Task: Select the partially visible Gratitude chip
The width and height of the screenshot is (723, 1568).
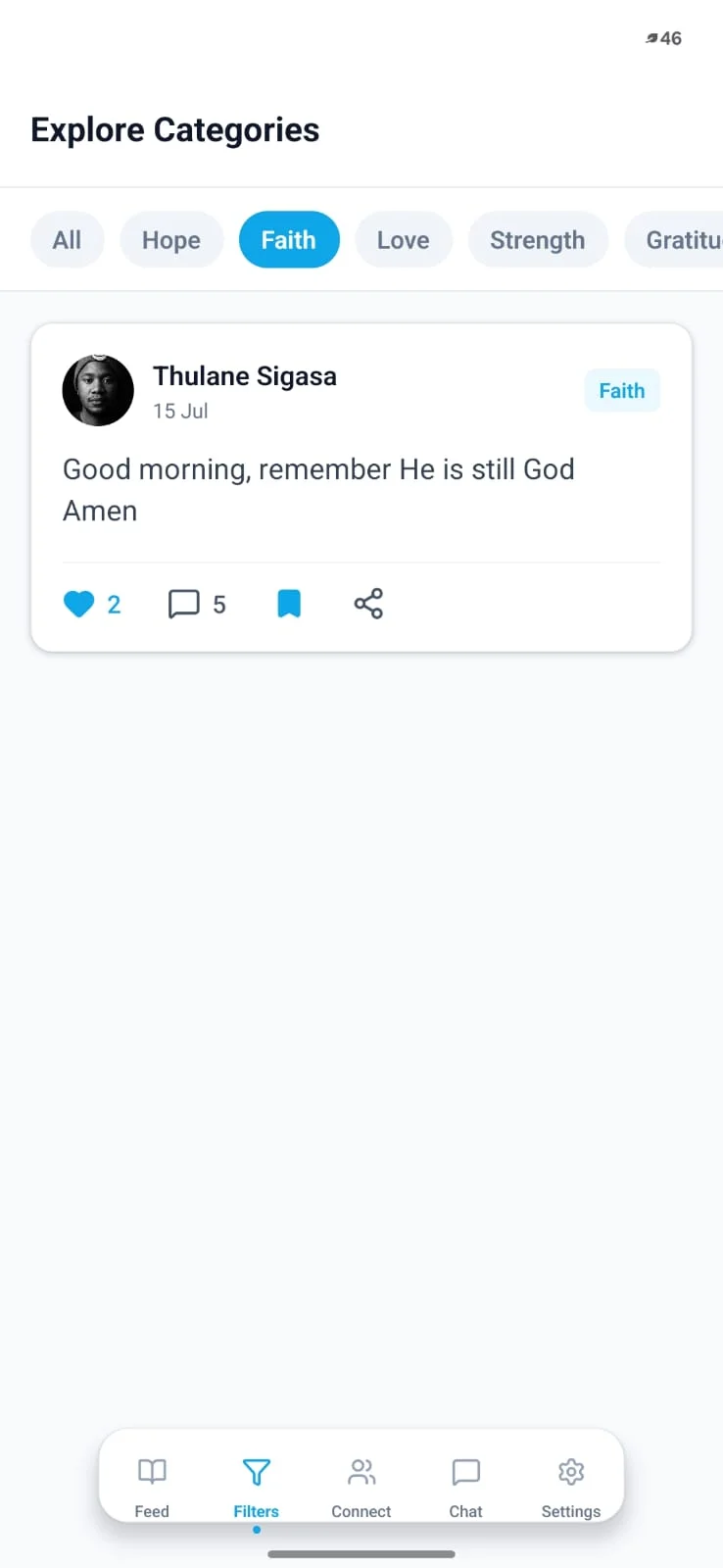Action: click(675, 240)
